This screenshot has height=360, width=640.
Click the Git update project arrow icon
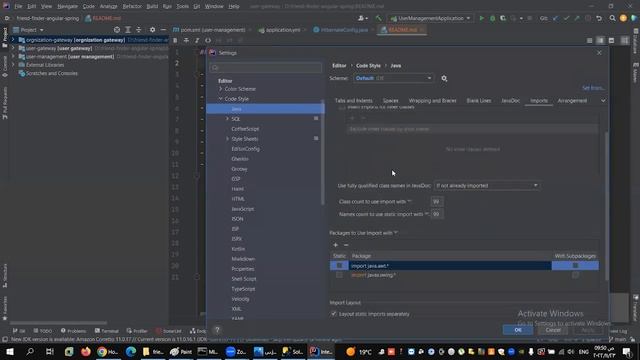tap(555, 18)
